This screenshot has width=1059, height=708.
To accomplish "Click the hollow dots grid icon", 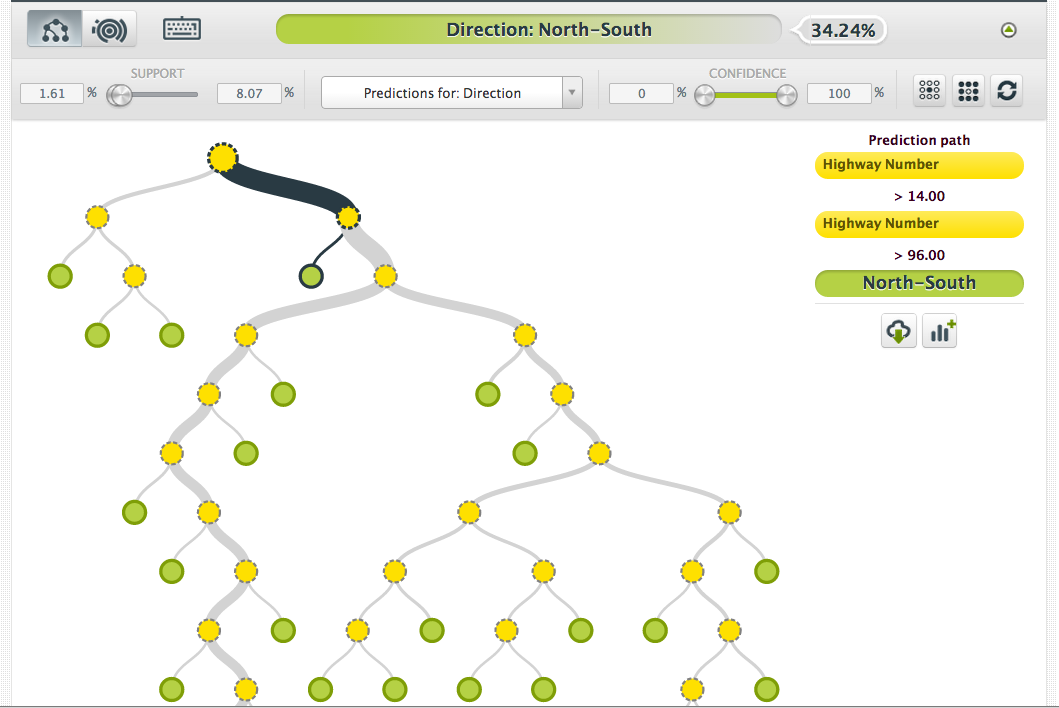I will 929,90.
